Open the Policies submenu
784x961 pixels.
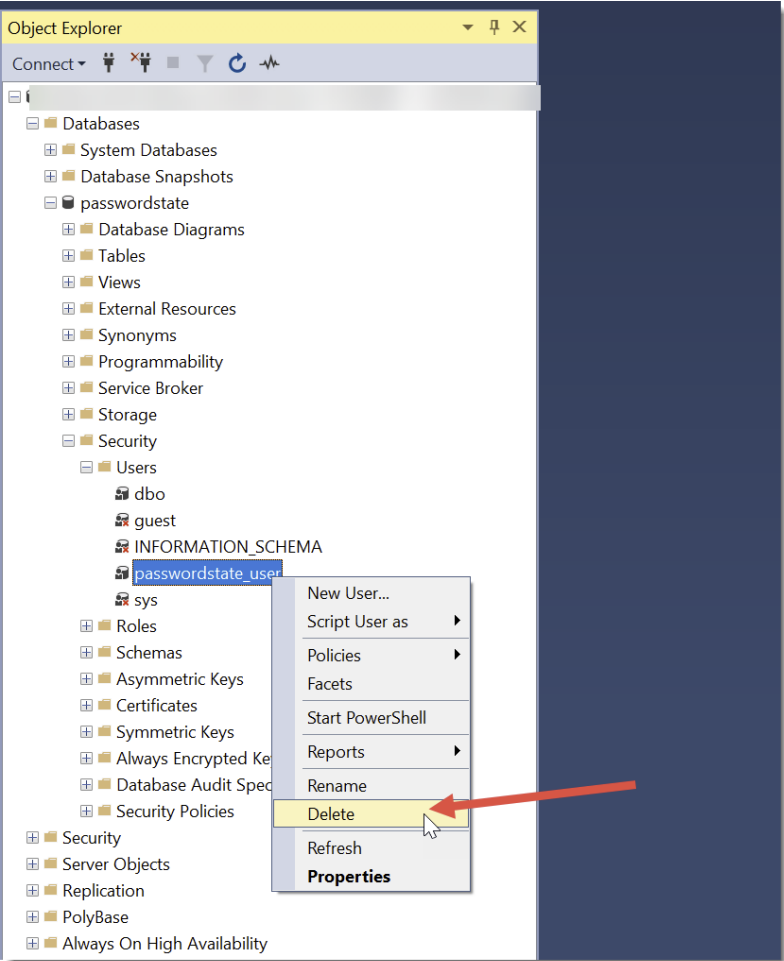tap(371, 655)
